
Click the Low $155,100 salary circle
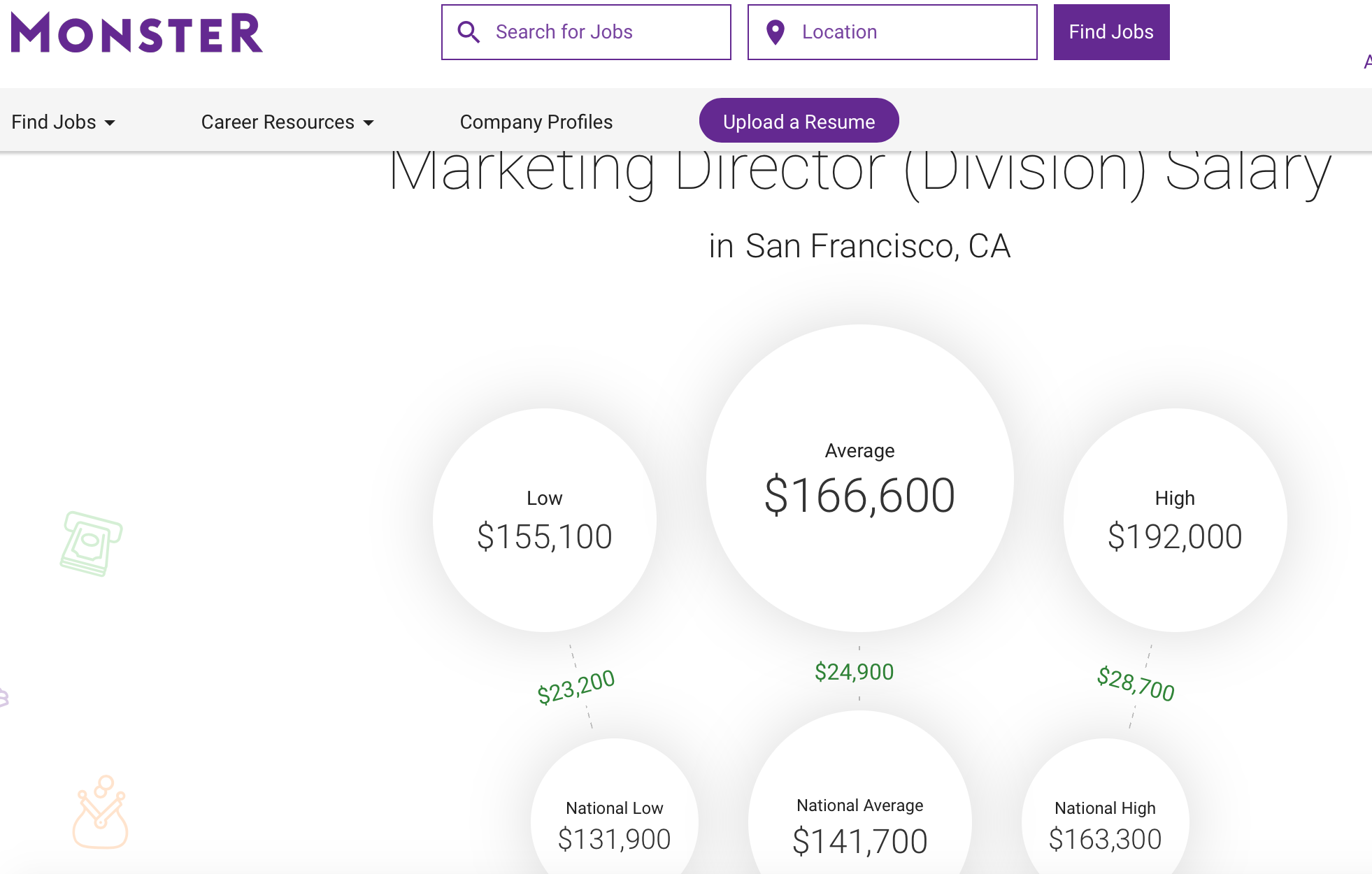(545, 520)
